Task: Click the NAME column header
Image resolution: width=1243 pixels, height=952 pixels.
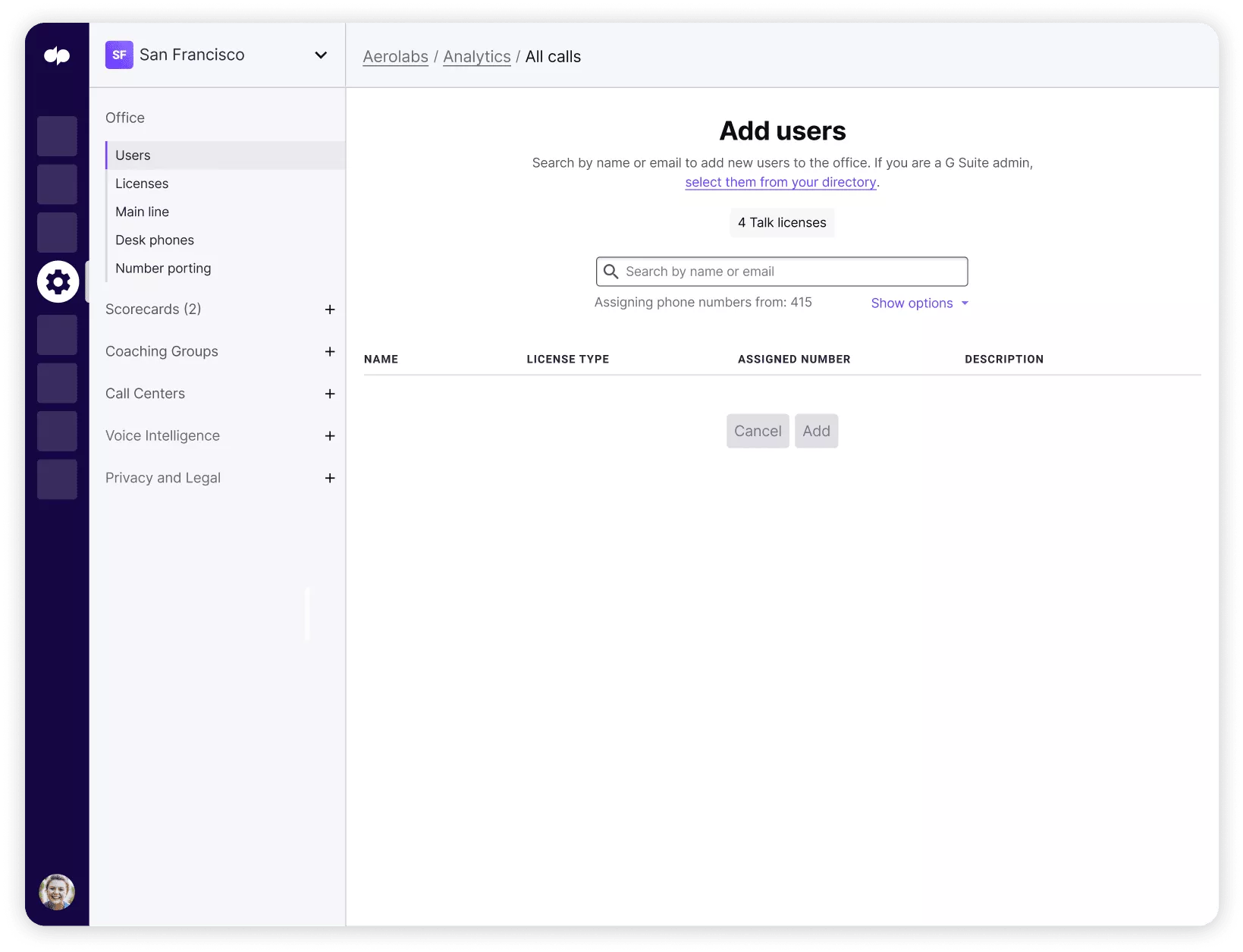Action: pos(381,359)
